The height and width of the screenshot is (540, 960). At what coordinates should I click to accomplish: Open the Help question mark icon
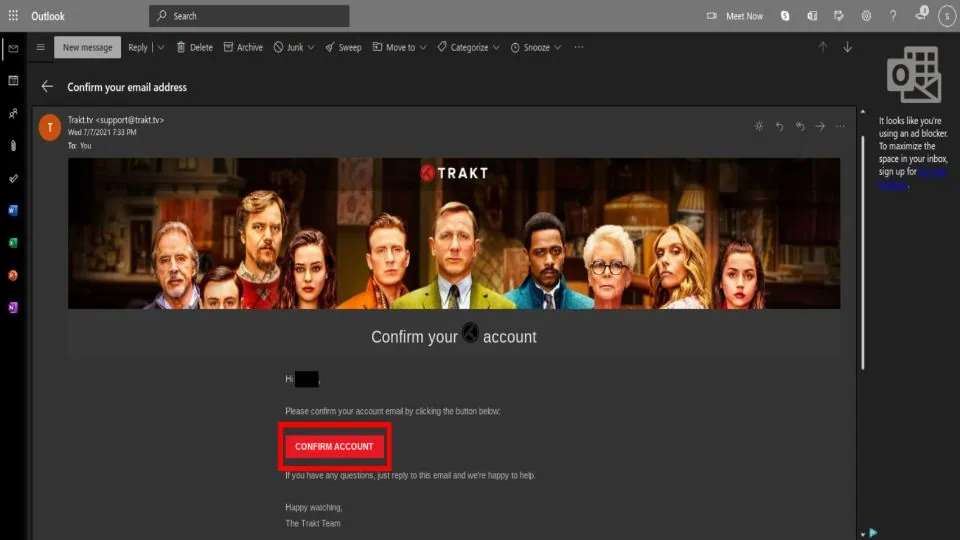pyautogui.click(x=893, y=16)
